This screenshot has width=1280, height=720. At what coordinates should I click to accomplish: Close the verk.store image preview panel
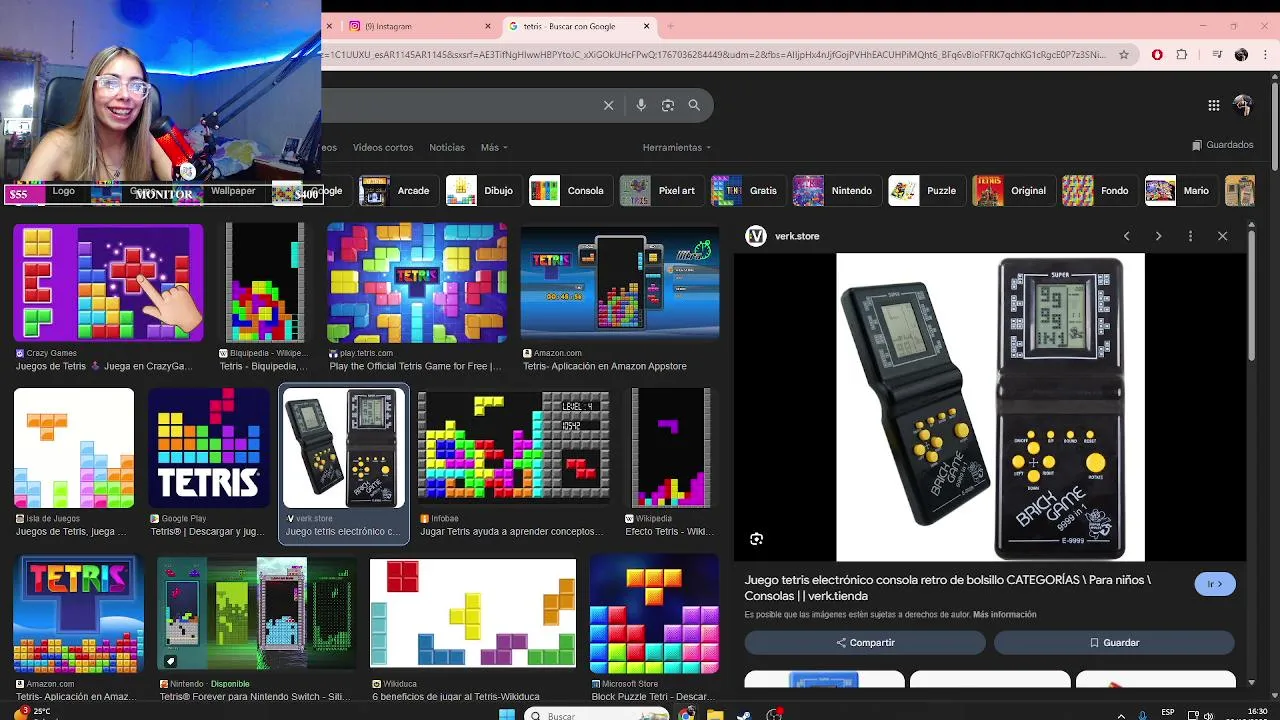click(x=1222, y=236)
